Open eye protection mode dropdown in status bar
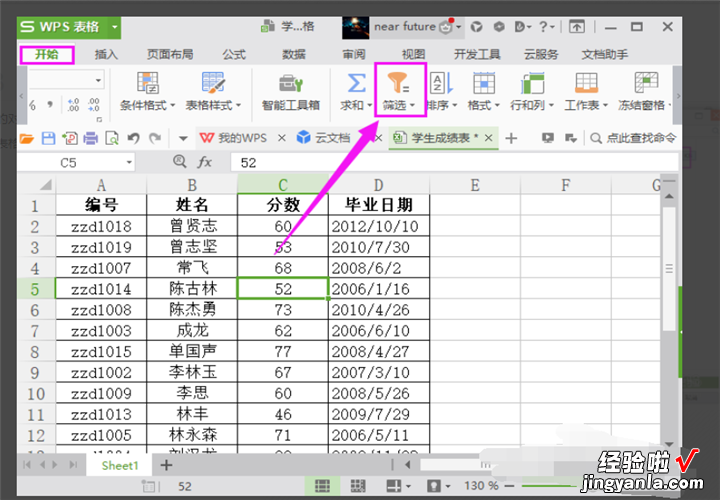 pyautogui.click(x=448, y=486)
